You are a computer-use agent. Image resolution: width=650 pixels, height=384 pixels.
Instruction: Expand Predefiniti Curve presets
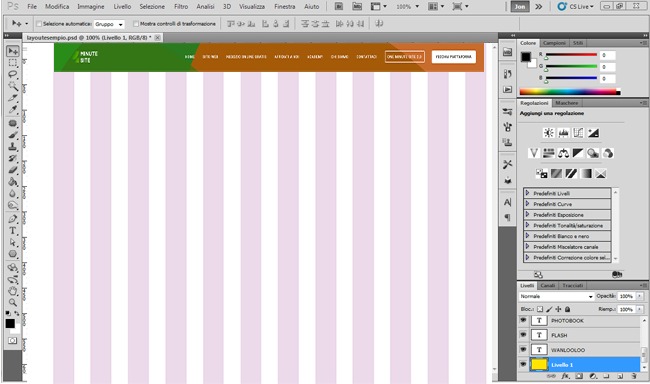[x=527, y=204]
